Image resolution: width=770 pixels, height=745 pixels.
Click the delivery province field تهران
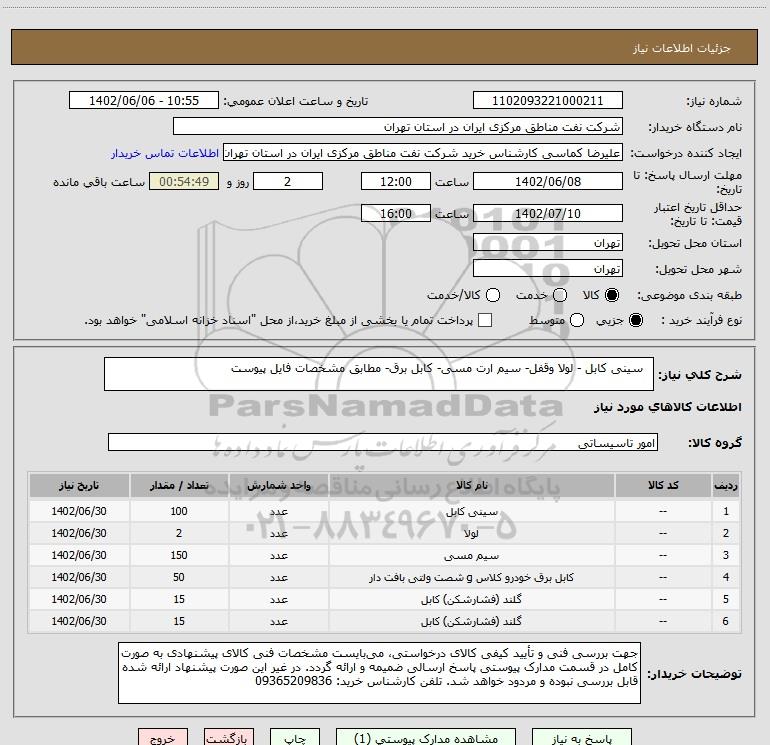pos(548,243)
